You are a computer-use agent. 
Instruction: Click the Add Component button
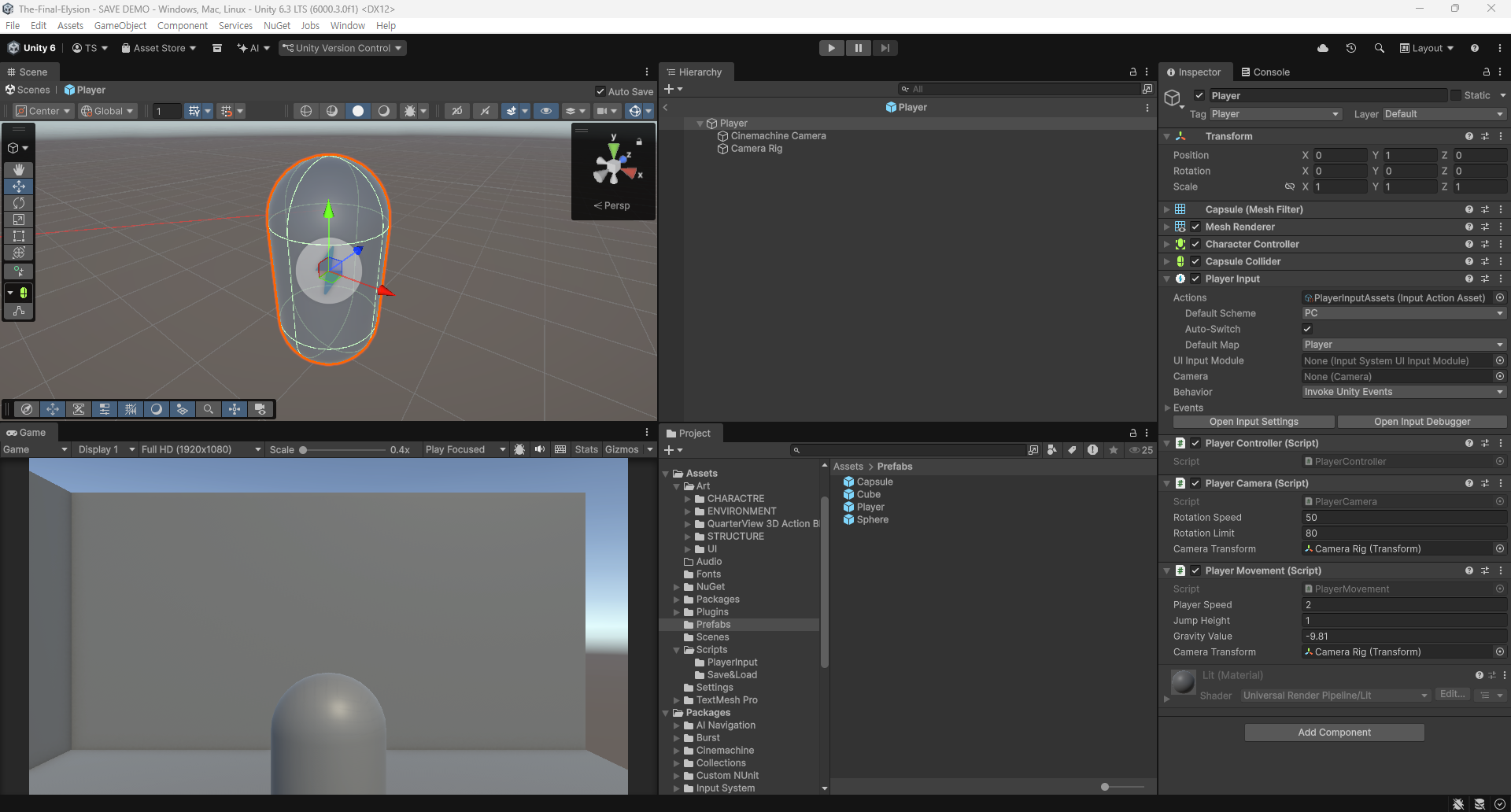[x=1334, y=733]
